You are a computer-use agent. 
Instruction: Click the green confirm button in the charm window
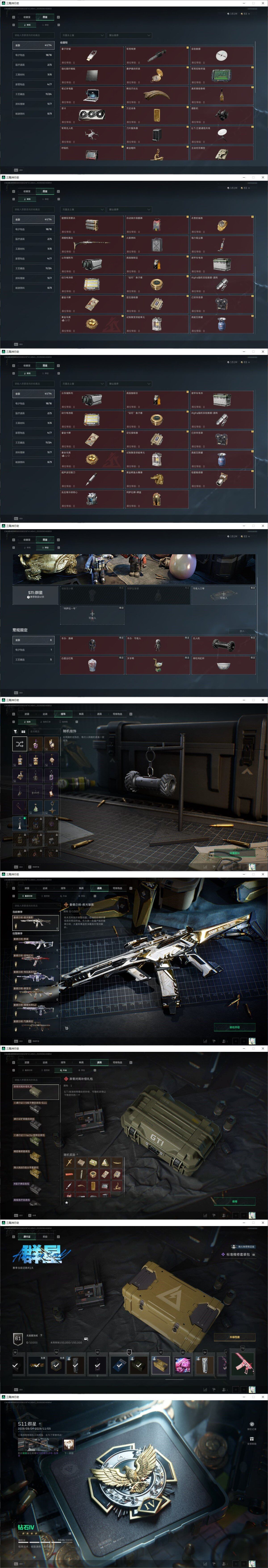point(234,853)
